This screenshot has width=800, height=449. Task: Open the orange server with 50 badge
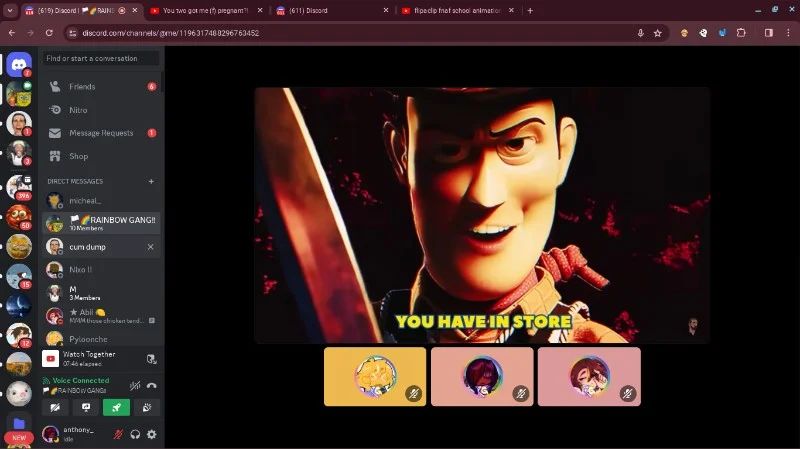[x=19, y=217]
